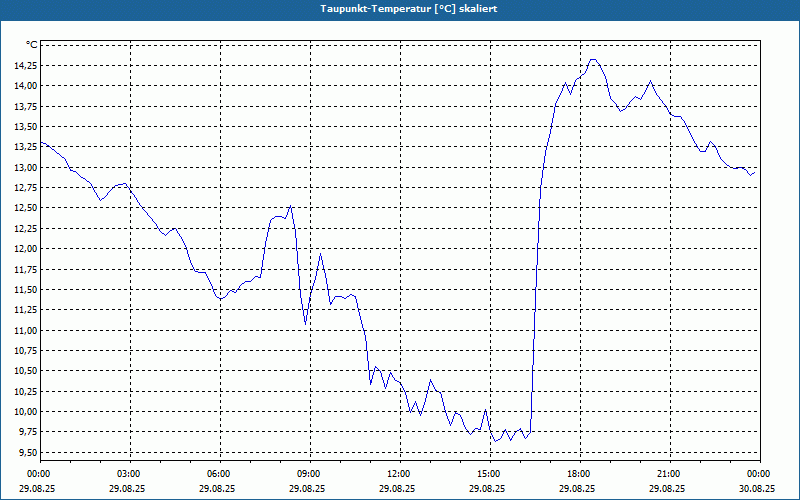Select the 10,00 y-axis value
Viewport: 800px width, 500px height.
pyautogui.click(x=27, y=412)
